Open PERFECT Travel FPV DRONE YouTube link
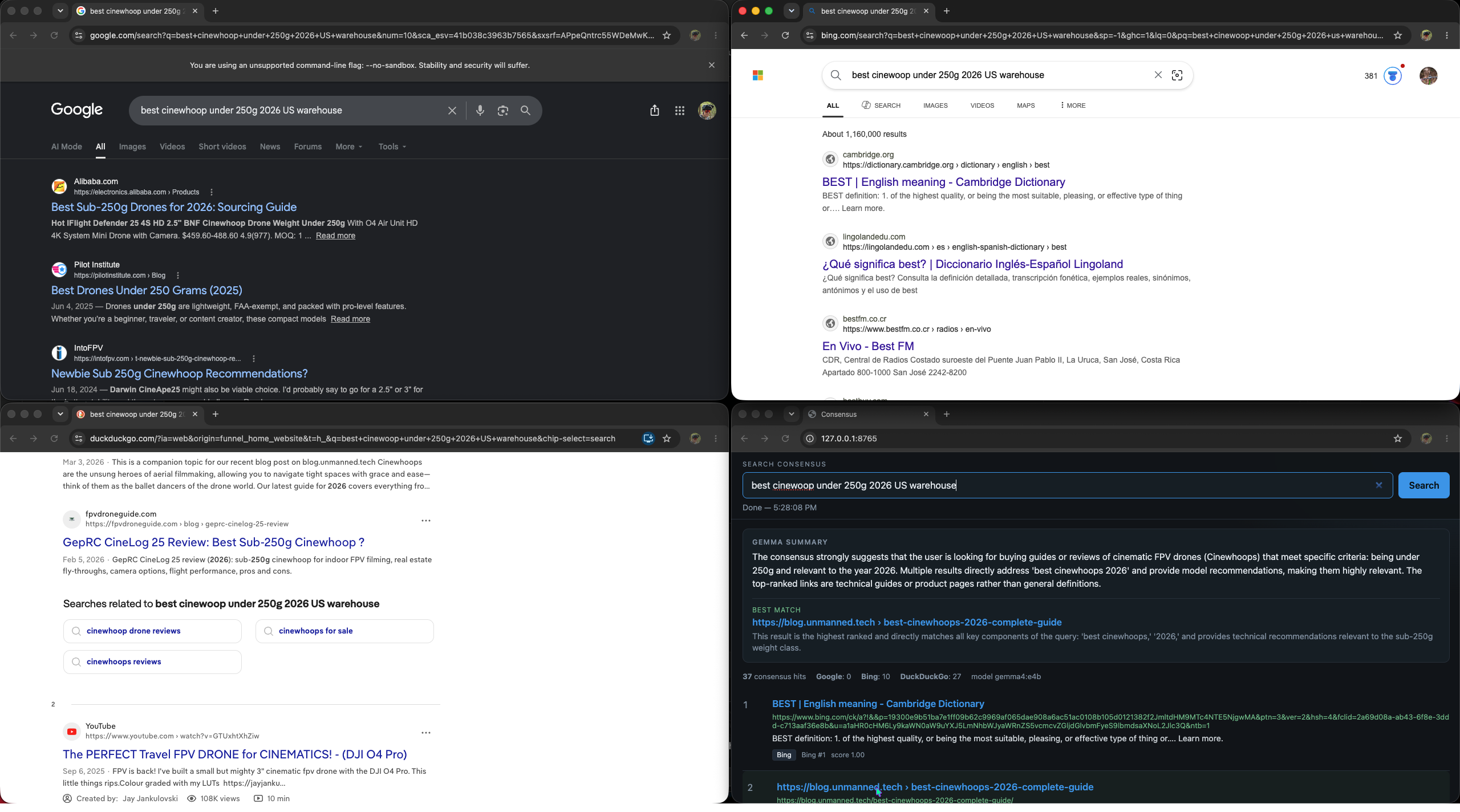Viewport: 1460px width, 812px height. pos(235,754)
